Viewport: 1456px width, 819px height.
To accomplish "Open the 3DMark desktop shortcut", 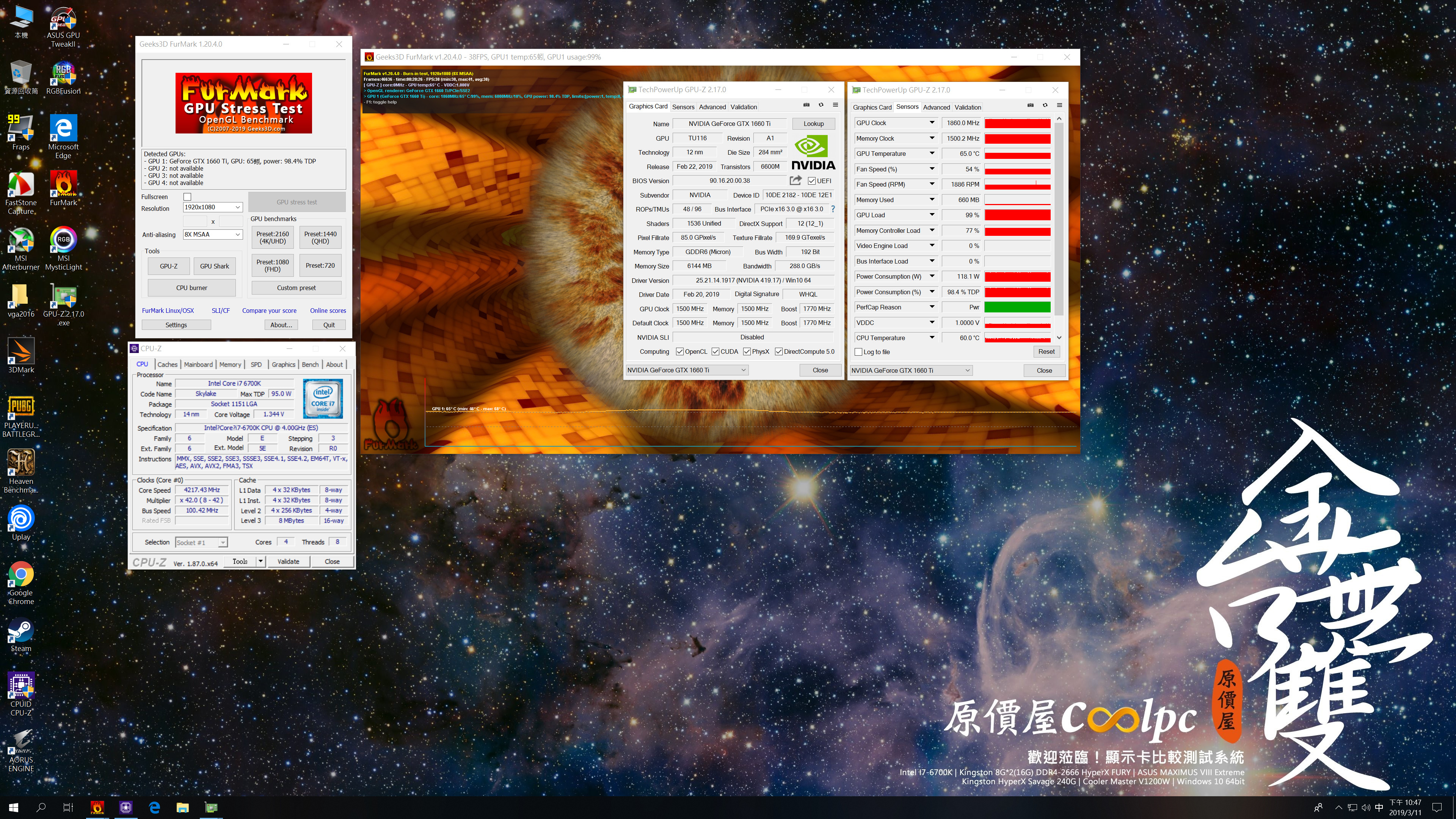I will pyautogui.click(x=21, y=356).
